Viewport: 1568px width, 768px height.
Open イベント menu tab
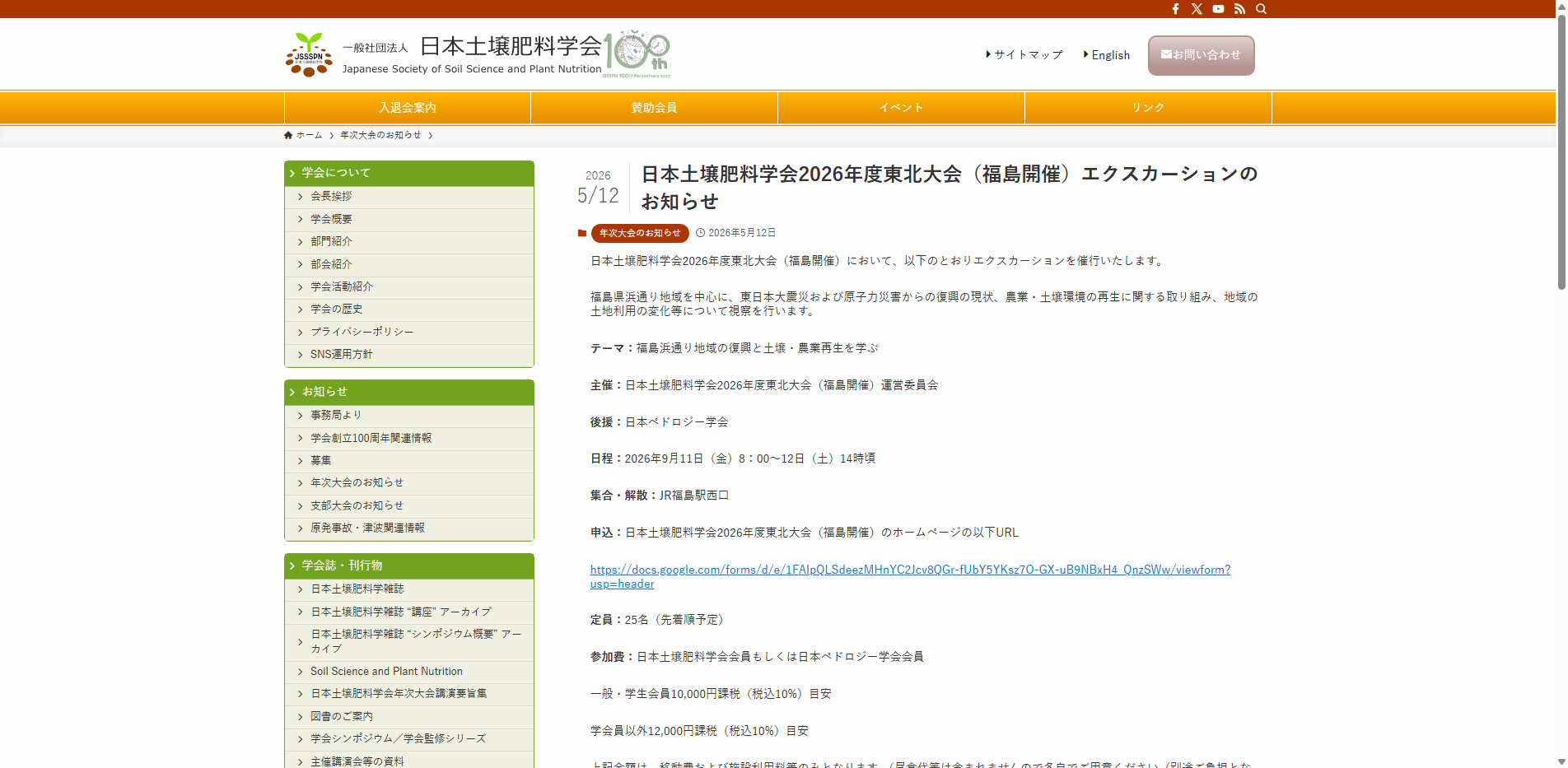tap(902, 108)
